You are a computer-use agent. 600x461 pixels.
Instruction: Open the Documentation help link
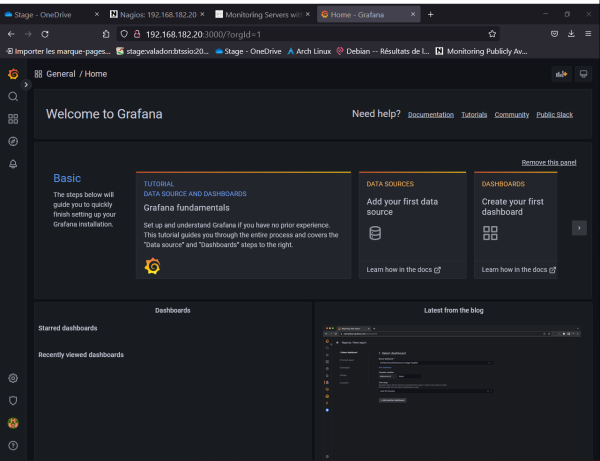pos(430,115)
